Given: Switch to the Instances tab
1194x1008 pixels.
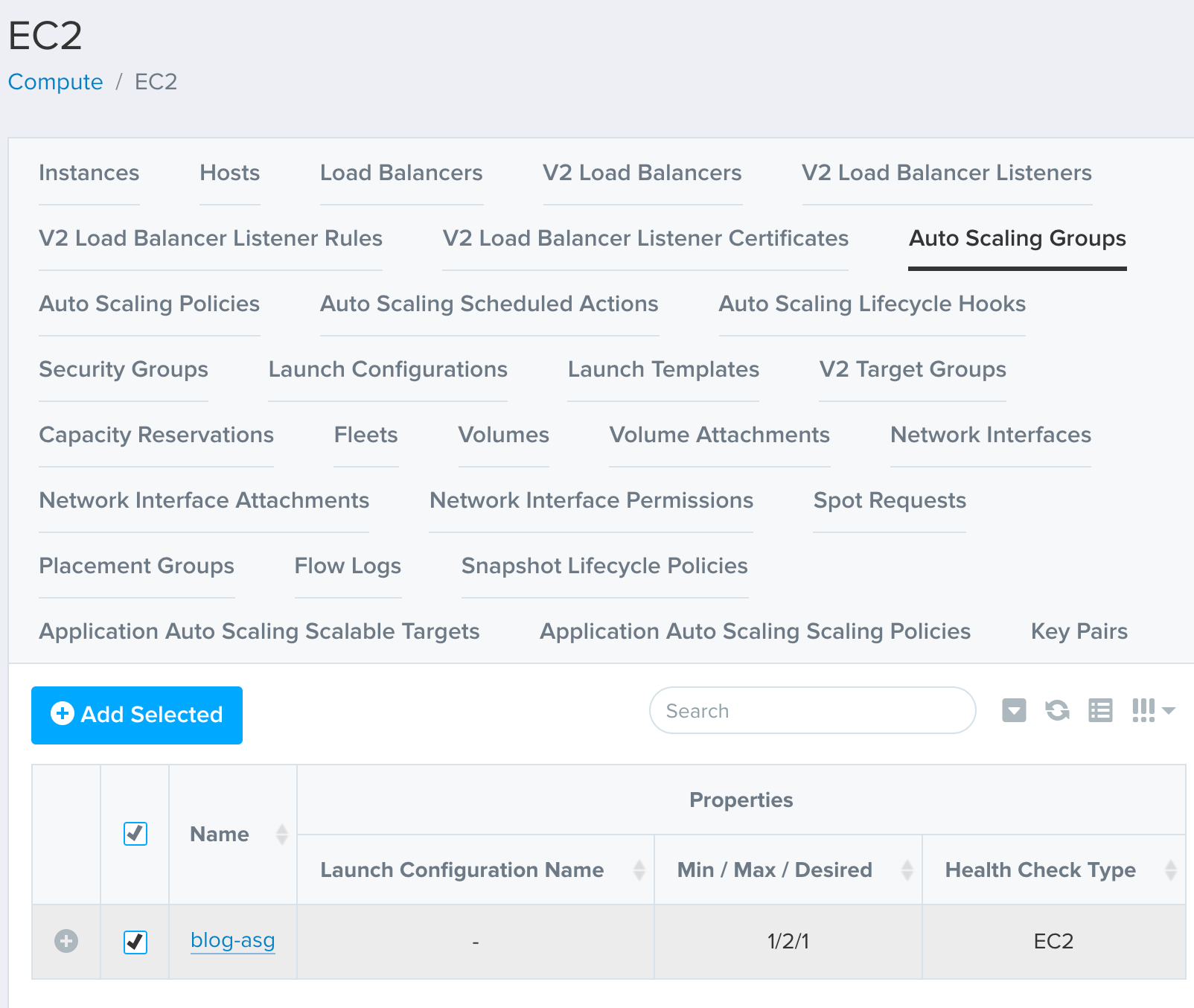Looking at the screenshot, I should (x=89, y=173).
